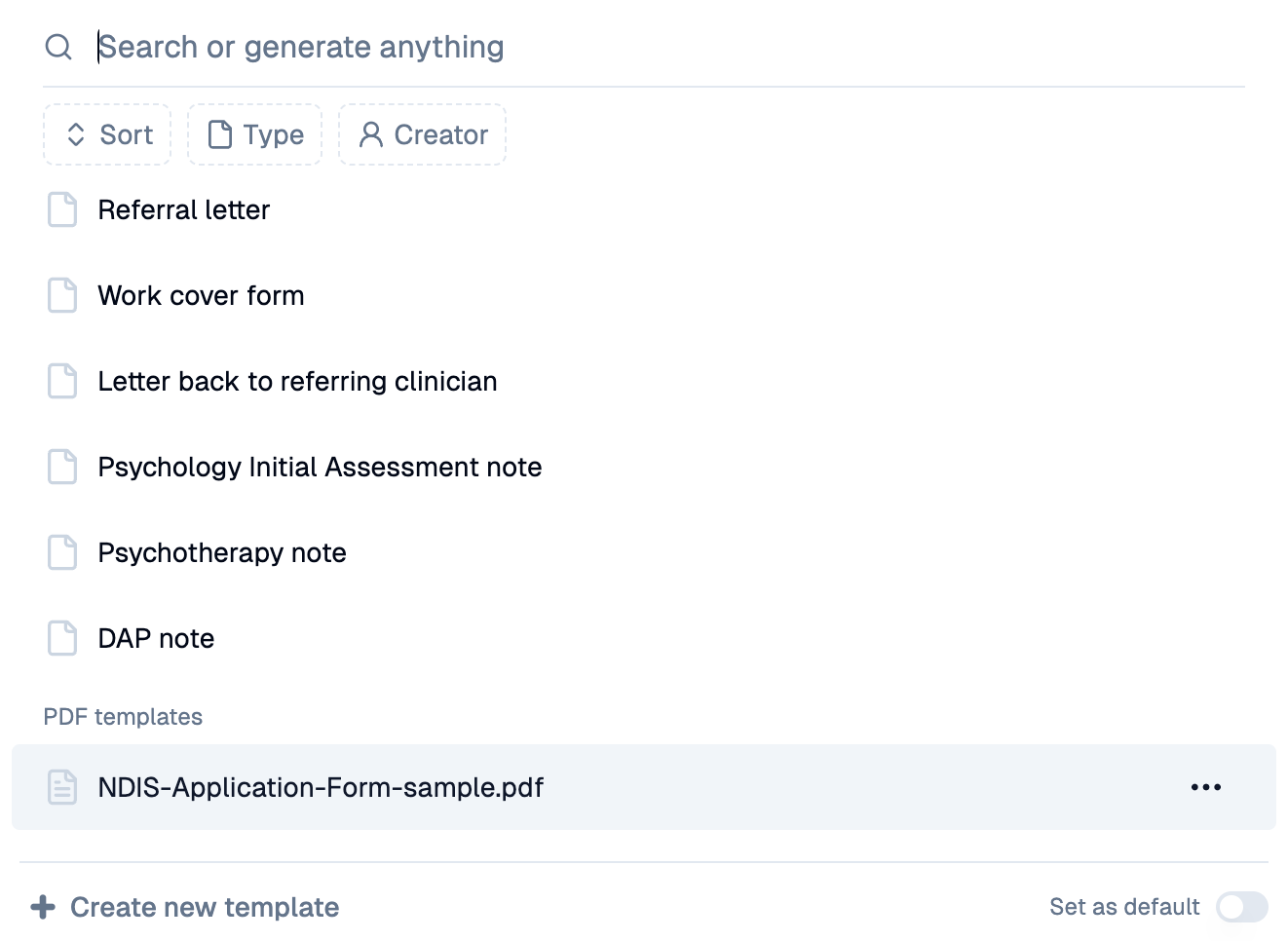Click the document icon beside DAP note
Image resolution: width=1288 pixels, height=941 pixels.
[61, 638]
